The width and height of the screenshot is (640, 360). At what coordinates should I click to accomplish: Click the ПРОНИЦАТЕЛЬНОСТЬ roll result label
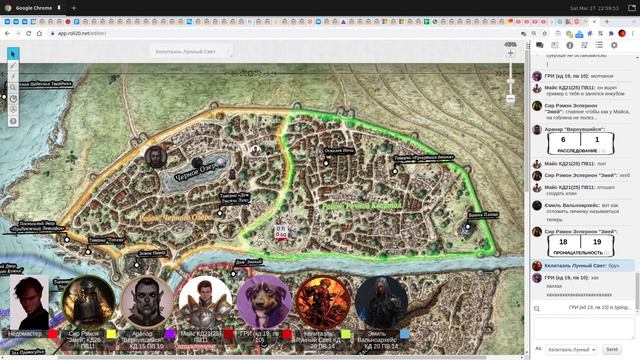coord(578,253)
